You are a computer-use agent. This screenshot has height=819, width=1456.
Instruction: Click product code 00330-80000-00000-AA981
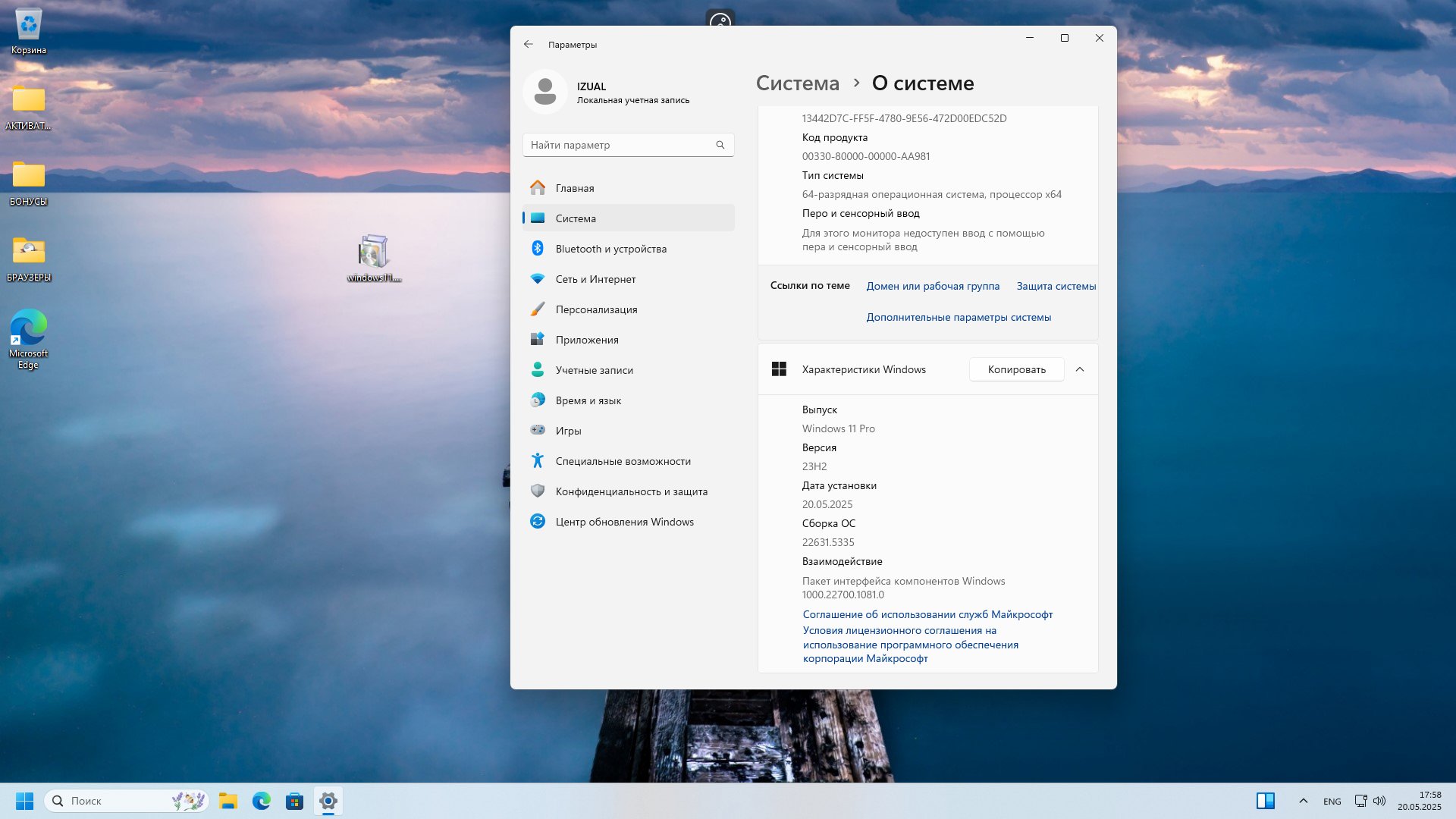(x=866, y=156)
